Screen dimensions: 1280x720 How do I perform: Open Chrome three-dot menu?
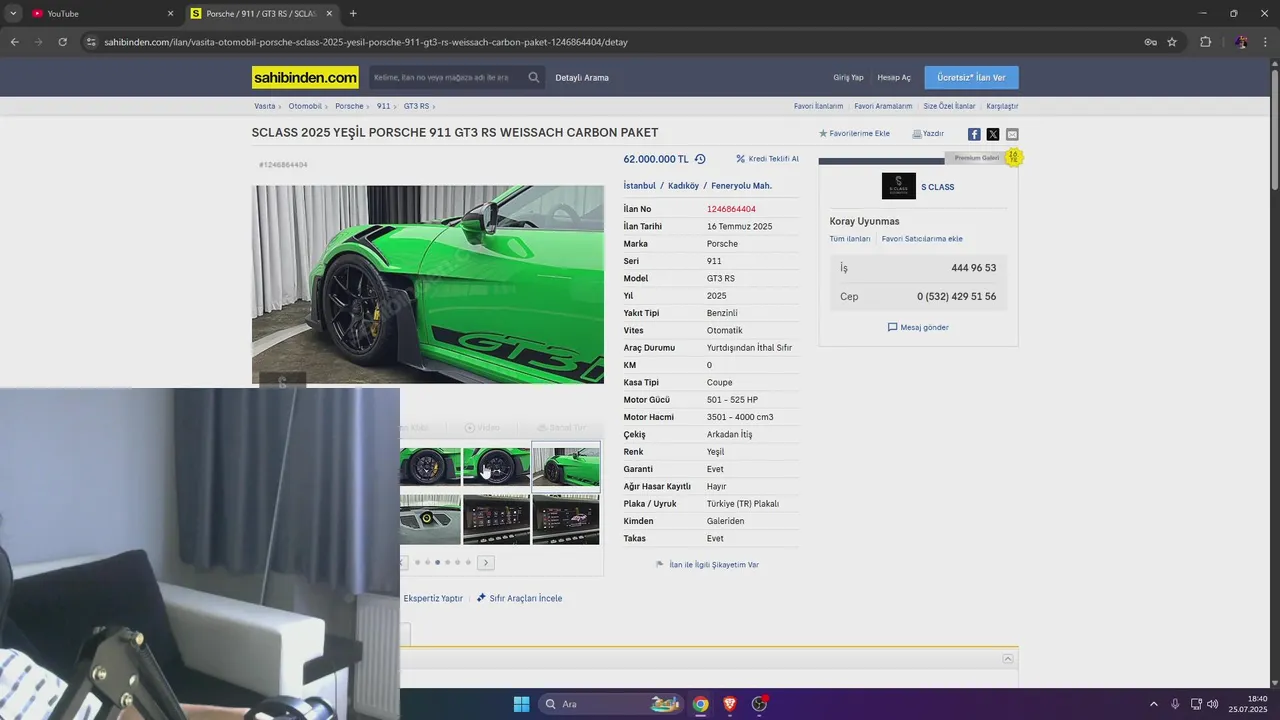[x=1265, y=42]
